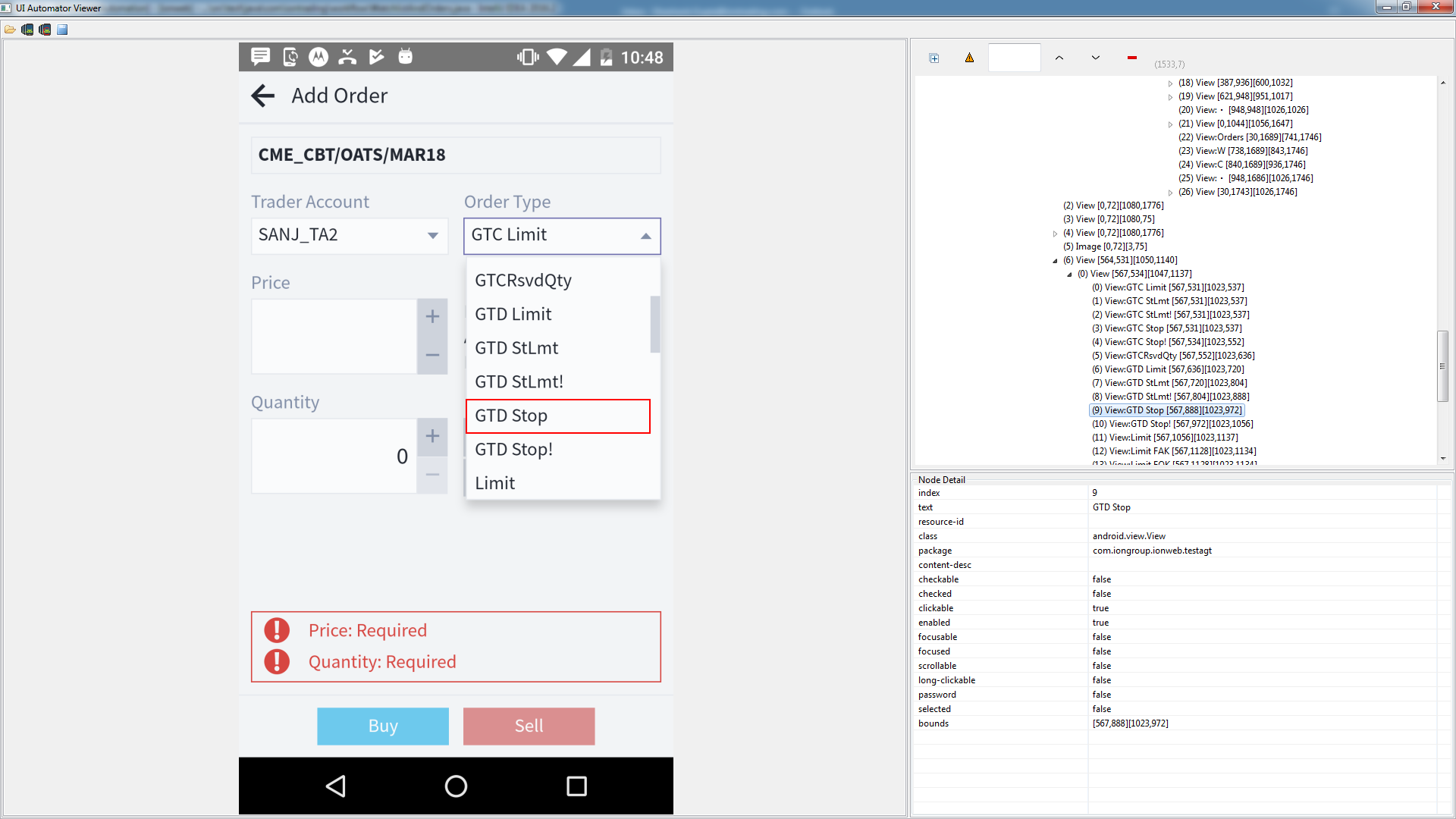The image size is (1456, 819).
Task: Click the Android home circle button
Action: tap(456, 786)
